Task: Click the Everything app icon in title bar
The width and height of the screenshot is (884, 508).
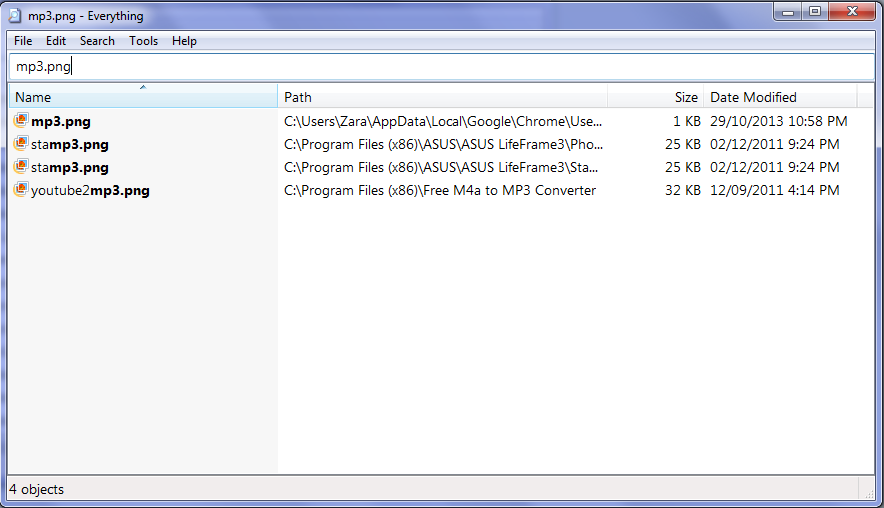Action: tap(15, 16)
